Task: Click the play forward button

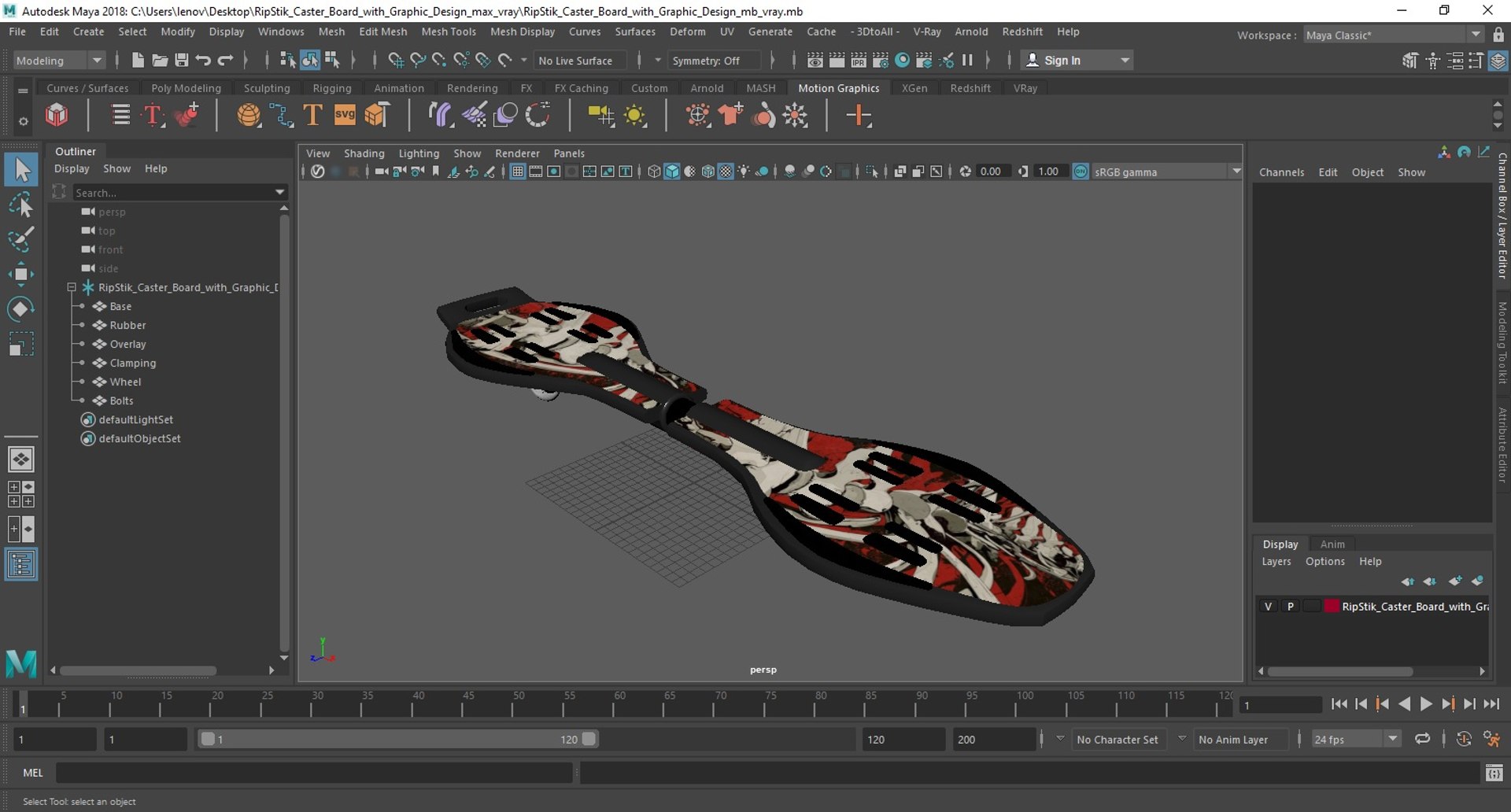Action: 1425,704
